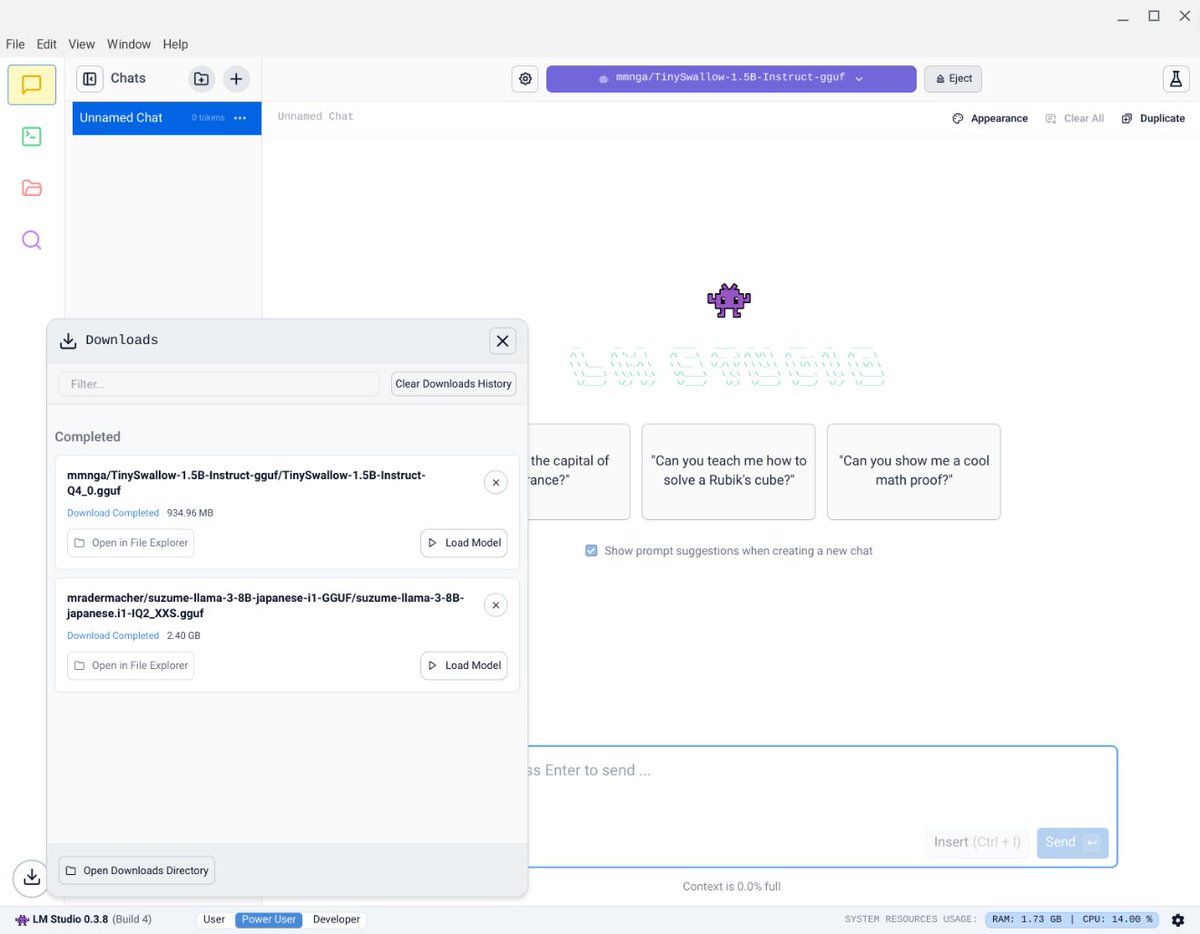Click the suzume-llama IQ2_XXS.gguf file name
1200x934 pixels.
point(265,605)
